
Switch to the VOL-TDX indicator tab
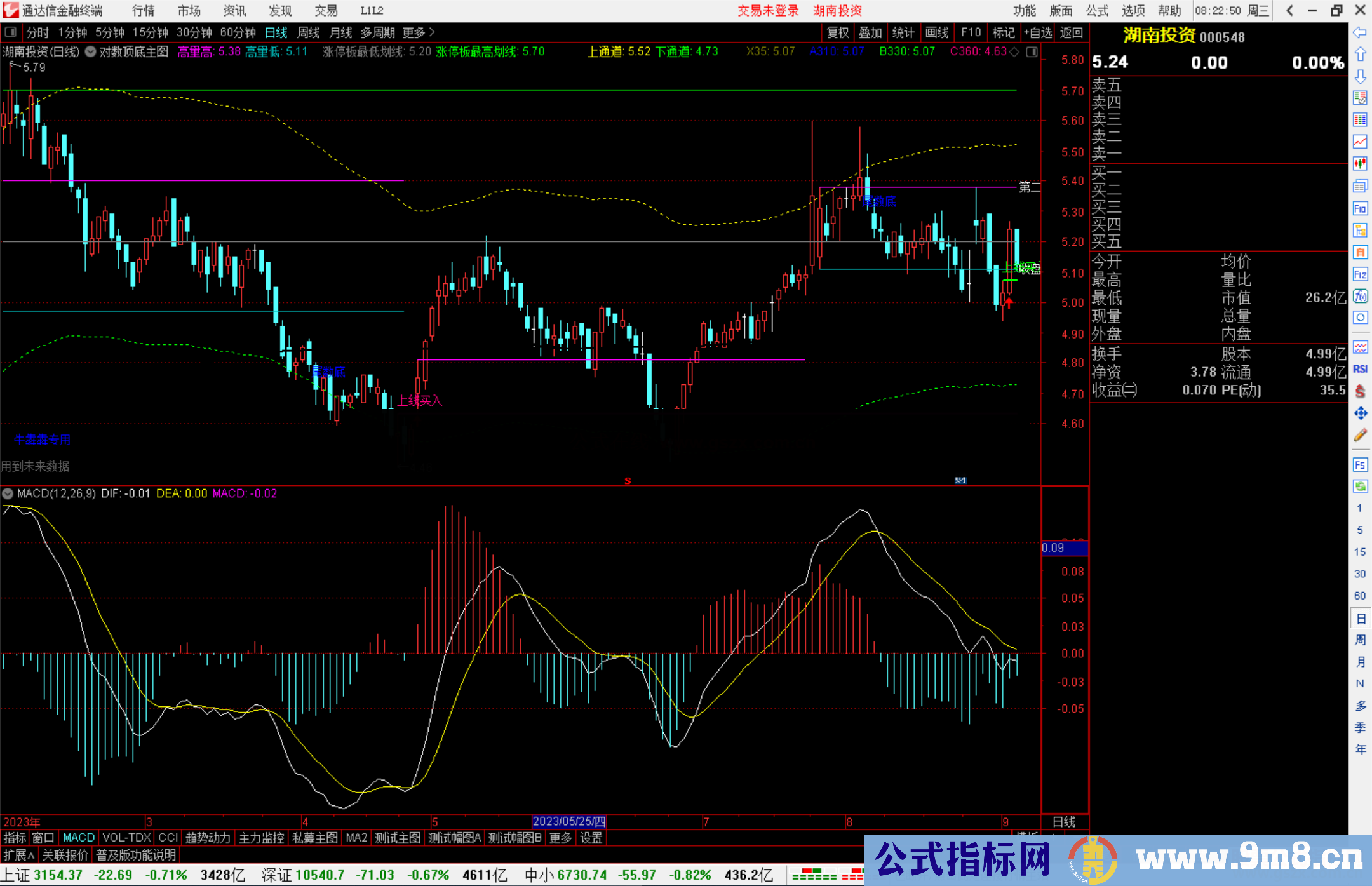pos(126,838)
